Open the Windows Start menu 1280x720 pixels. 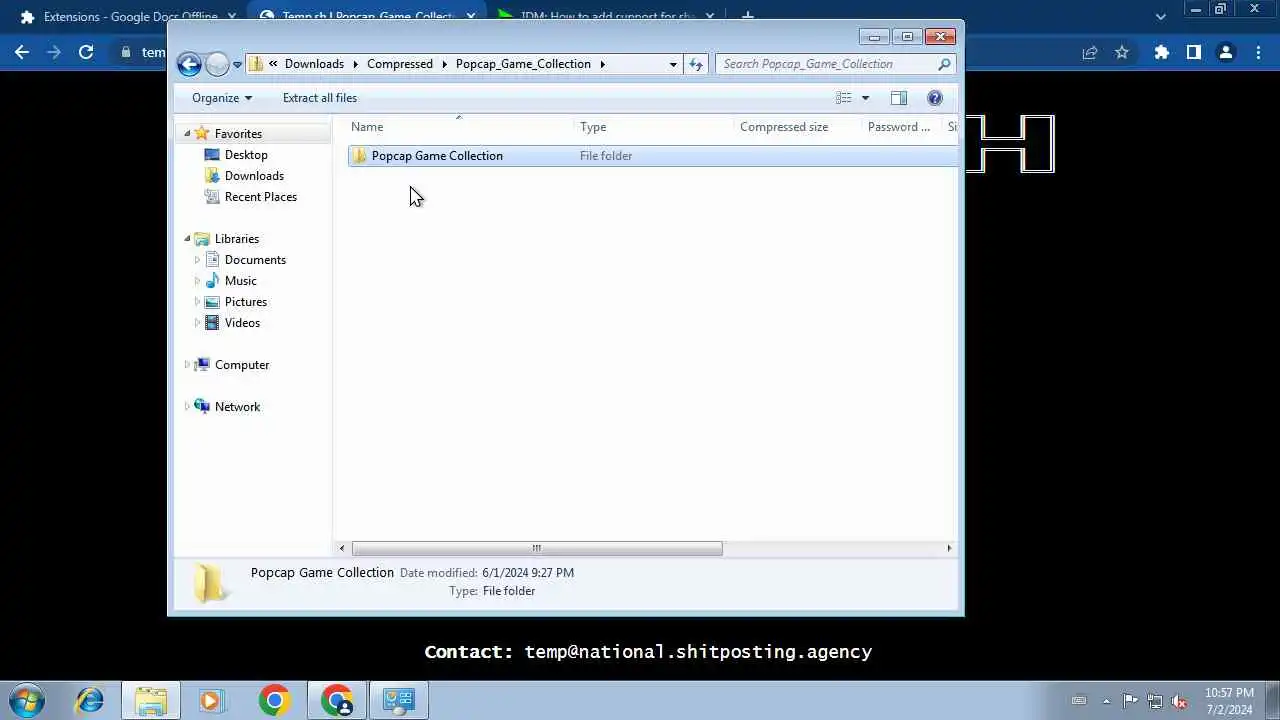coord(27,700)
